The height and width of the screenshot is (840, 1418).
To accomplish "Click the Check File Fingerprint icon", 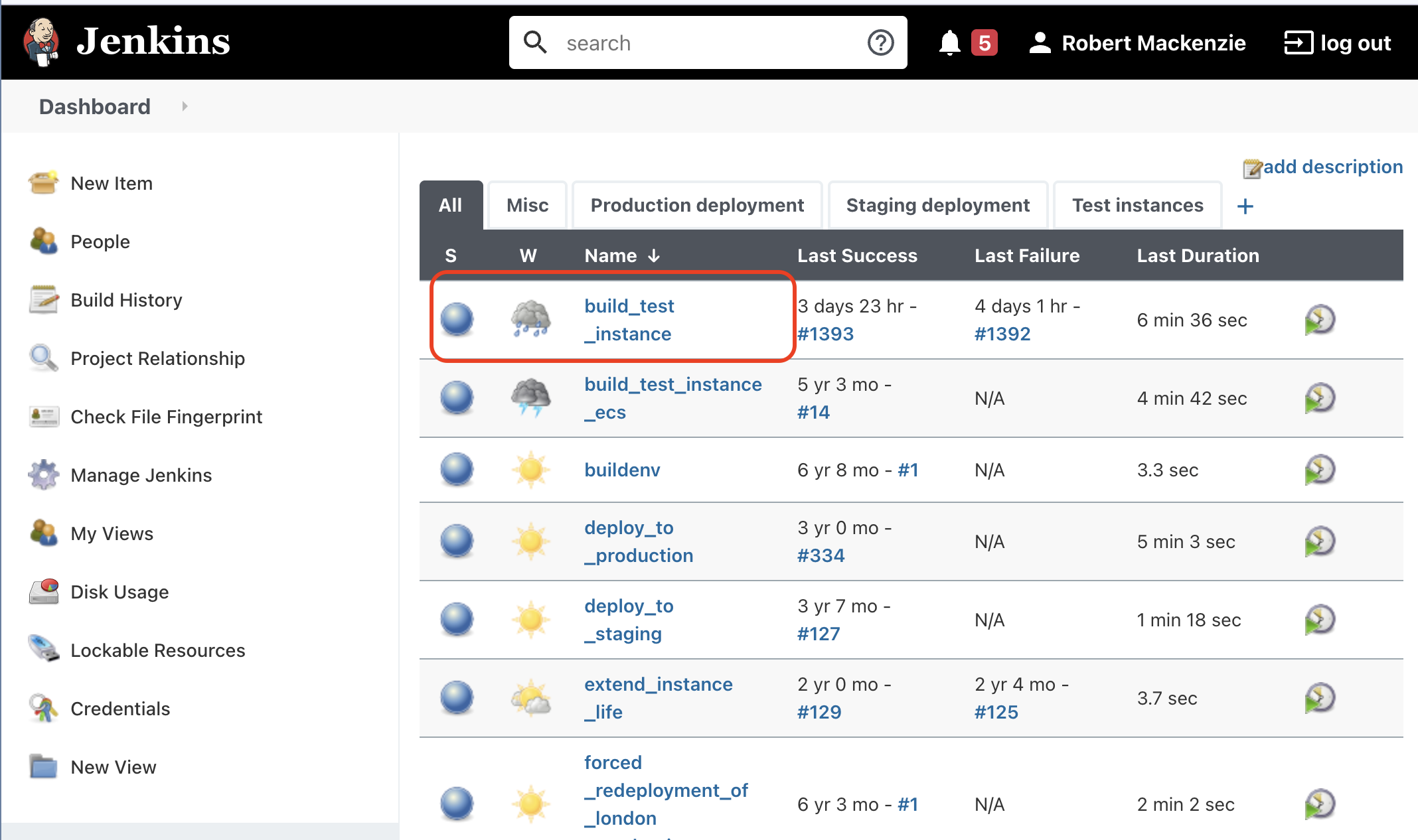I will [44, 417].
